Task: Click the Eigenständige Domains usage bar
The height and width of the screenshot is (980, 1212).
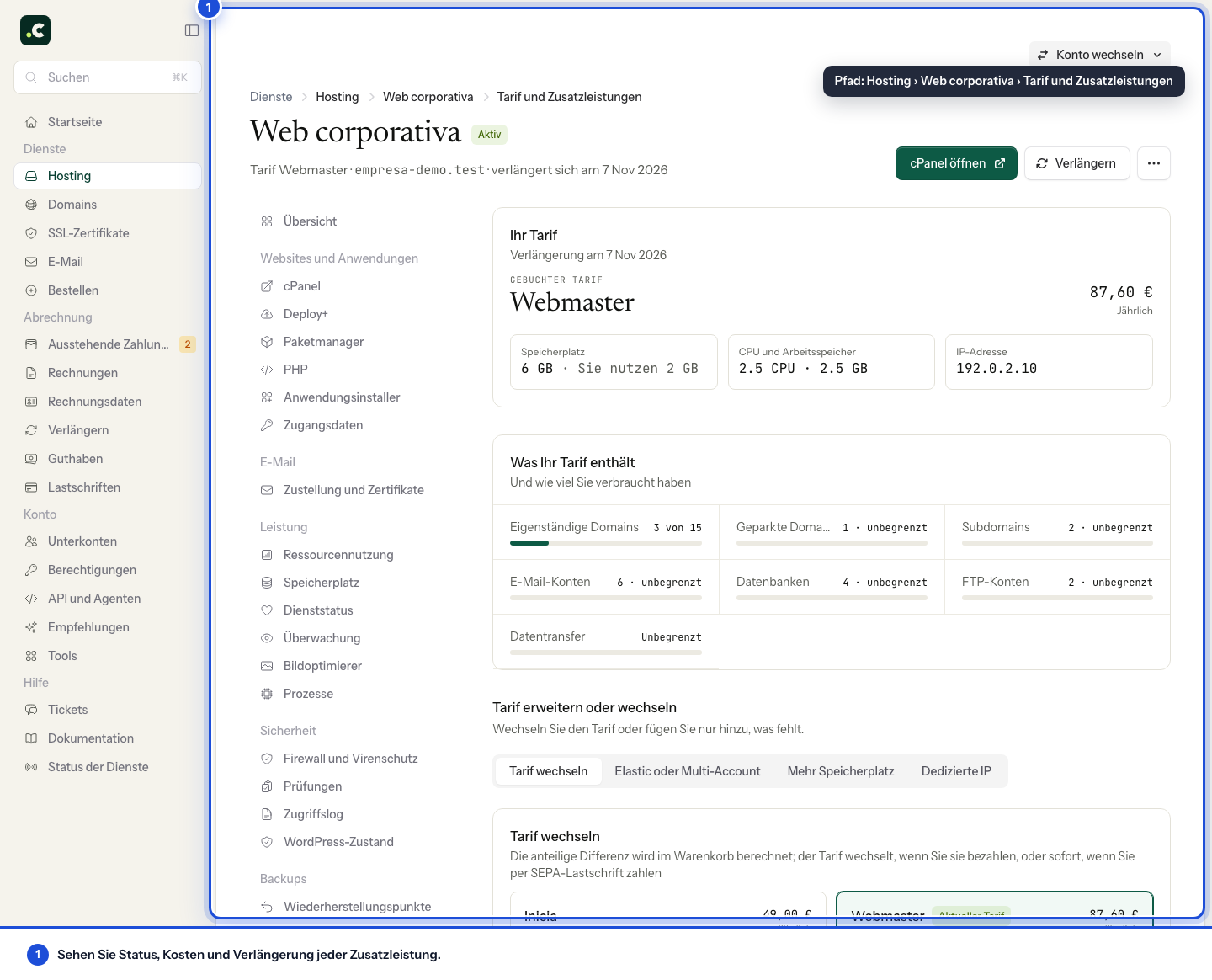Action: coord(606,543)
